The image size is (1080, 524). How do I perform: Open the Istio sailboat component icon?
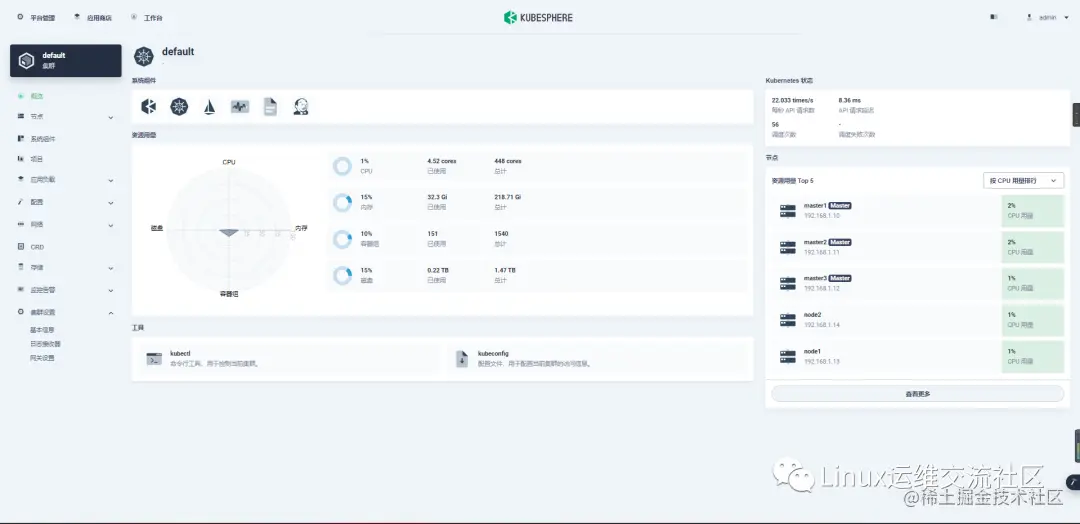tap(209, 106)
